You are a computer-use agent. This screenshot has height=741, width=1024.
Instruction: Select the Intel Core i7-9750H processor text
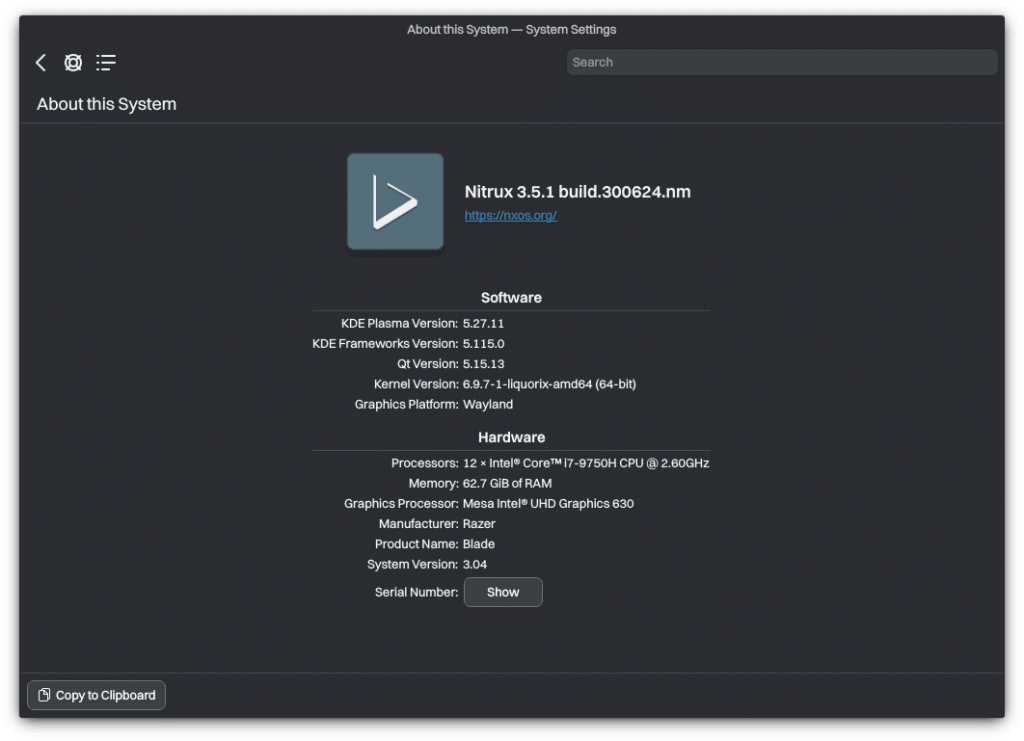coord(586,464)
